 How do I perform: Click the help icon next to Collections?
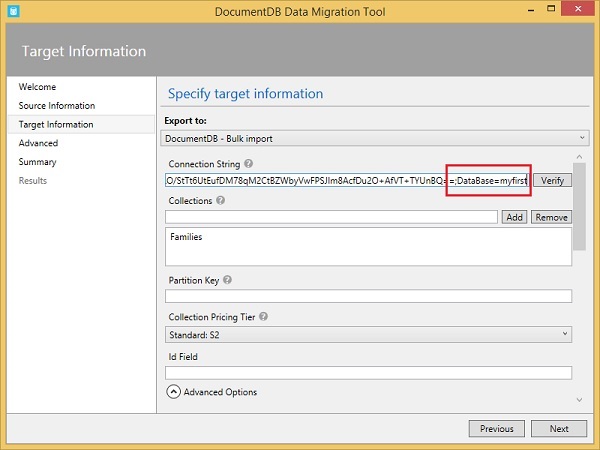tap(220, 200)
